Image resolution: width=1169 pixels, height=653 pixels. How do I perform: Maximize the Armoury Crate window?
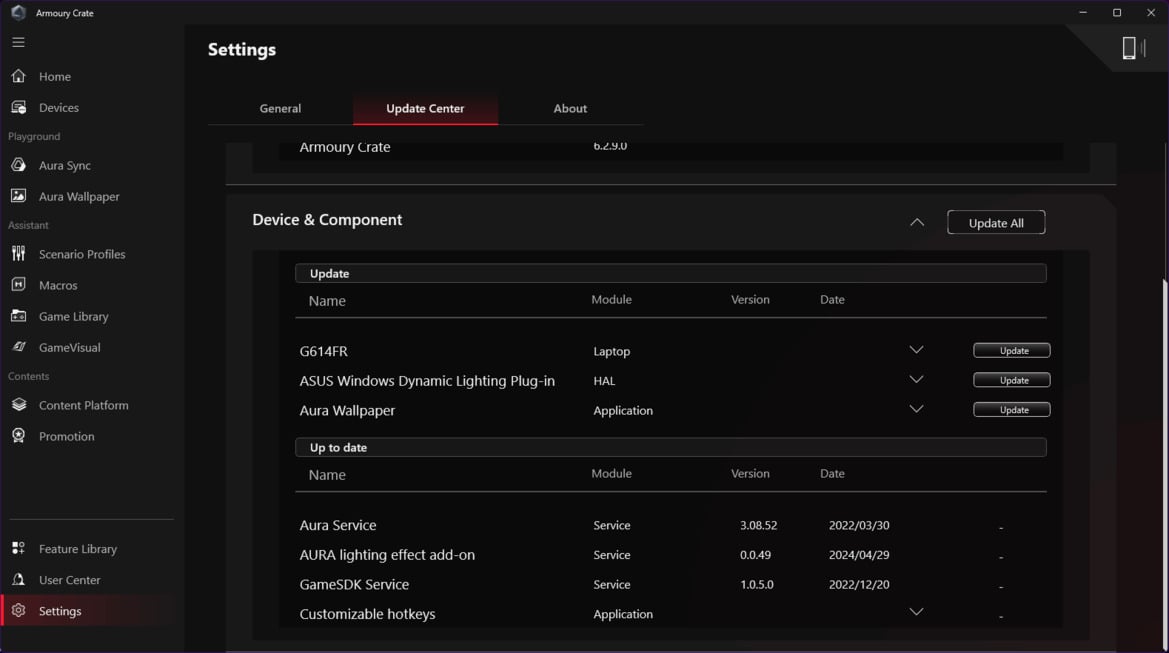1117,13
